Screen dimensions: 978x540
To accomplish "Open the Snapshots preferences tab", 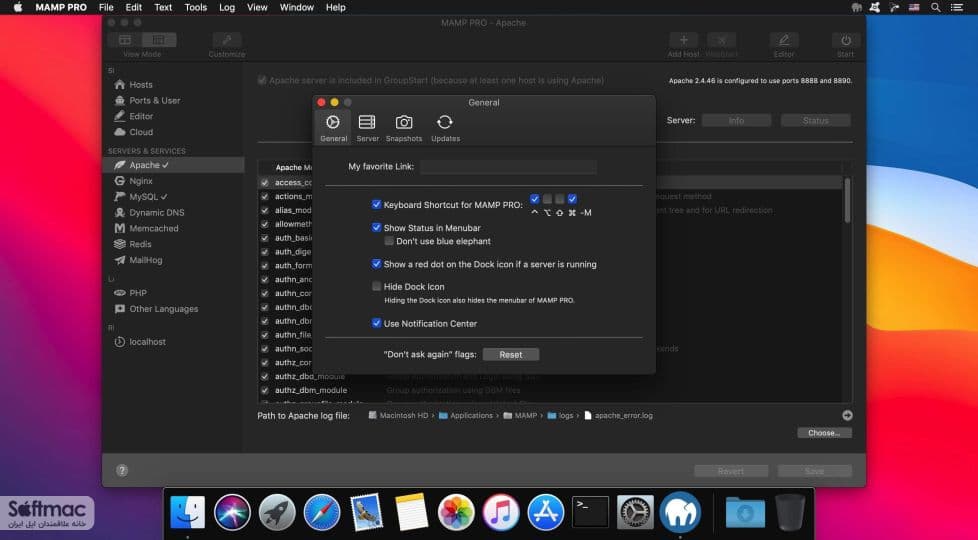I will pos(404,128).
